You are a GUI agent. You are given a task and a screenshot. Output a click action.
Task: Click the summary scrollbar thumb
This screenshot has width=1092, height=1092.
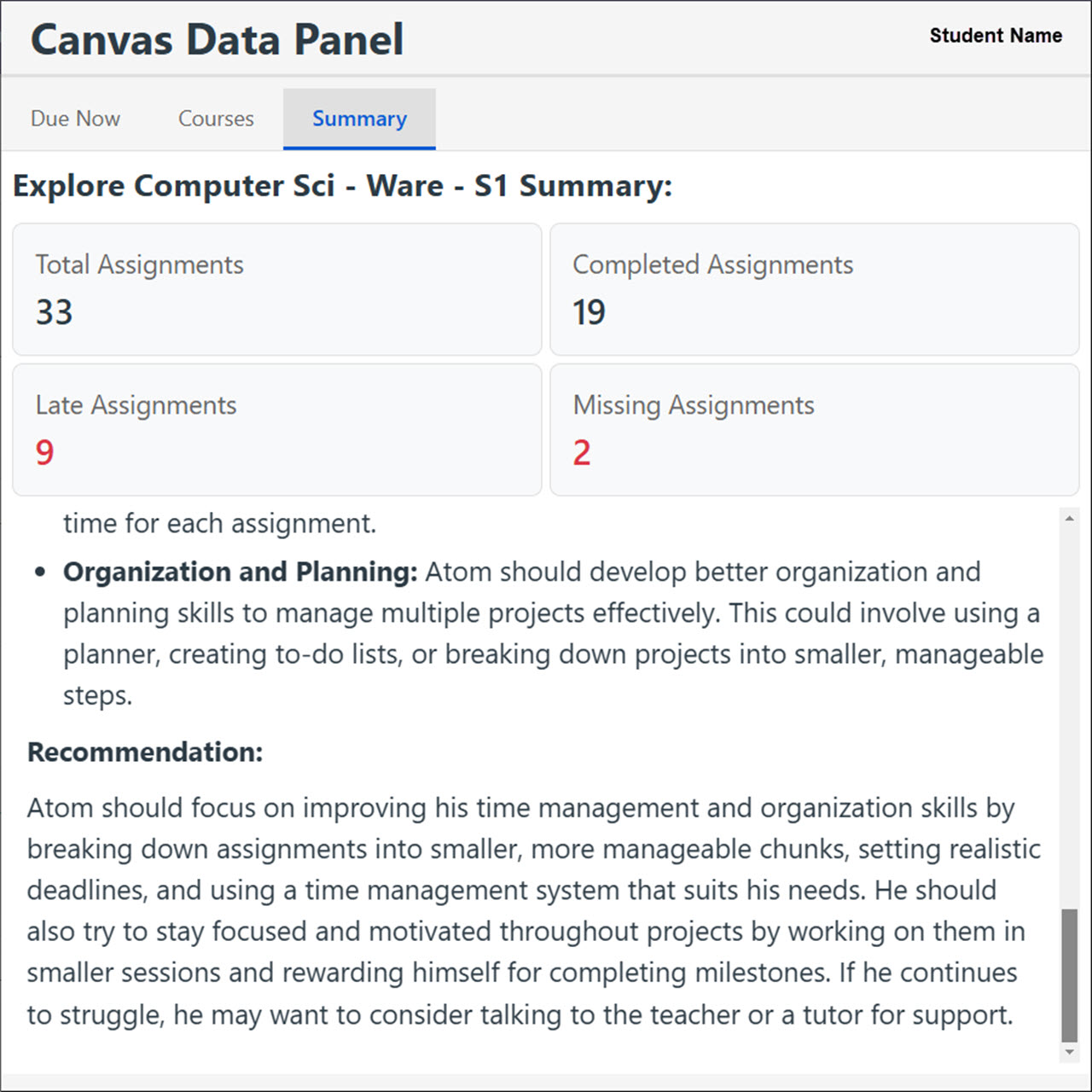[x=1069, y=975]
